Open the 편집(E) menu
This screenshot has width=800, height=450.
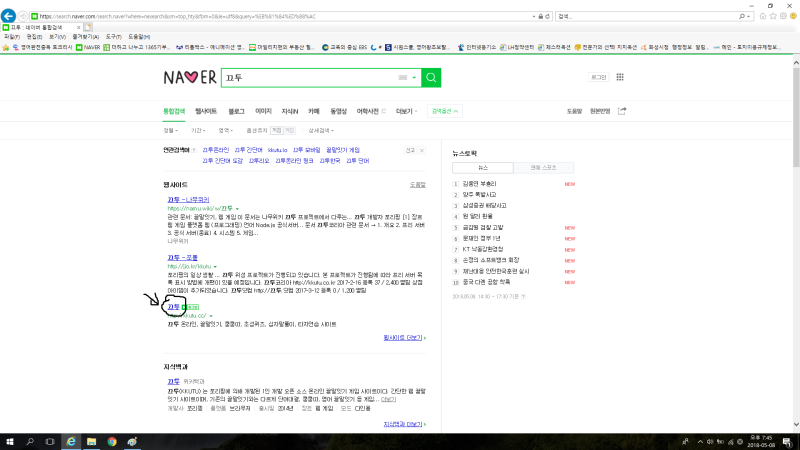tap(34, 37)
